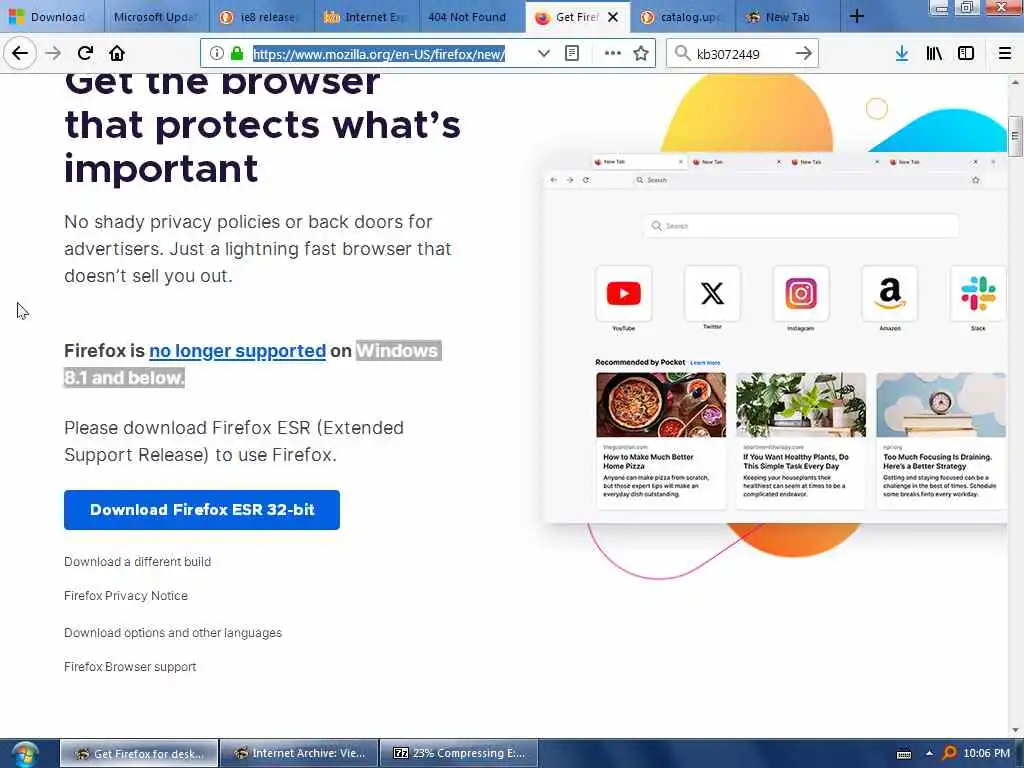Viewport: 1024px width, 768px height.
Task: Switch to the Internet Explorer tab
Action: [x=367, y=17]
